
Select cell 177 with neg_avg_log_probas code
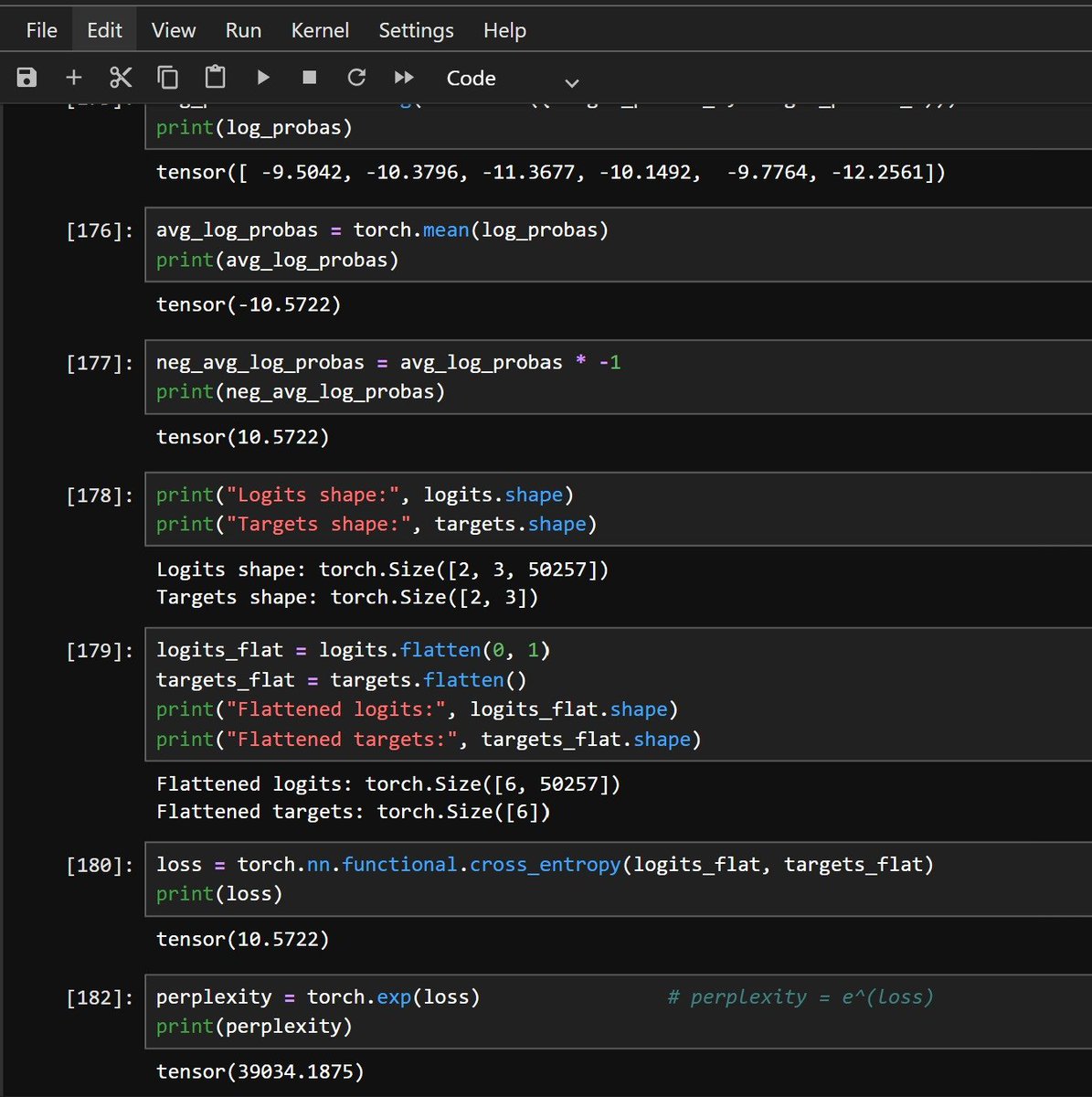click(x=619, y=377)
